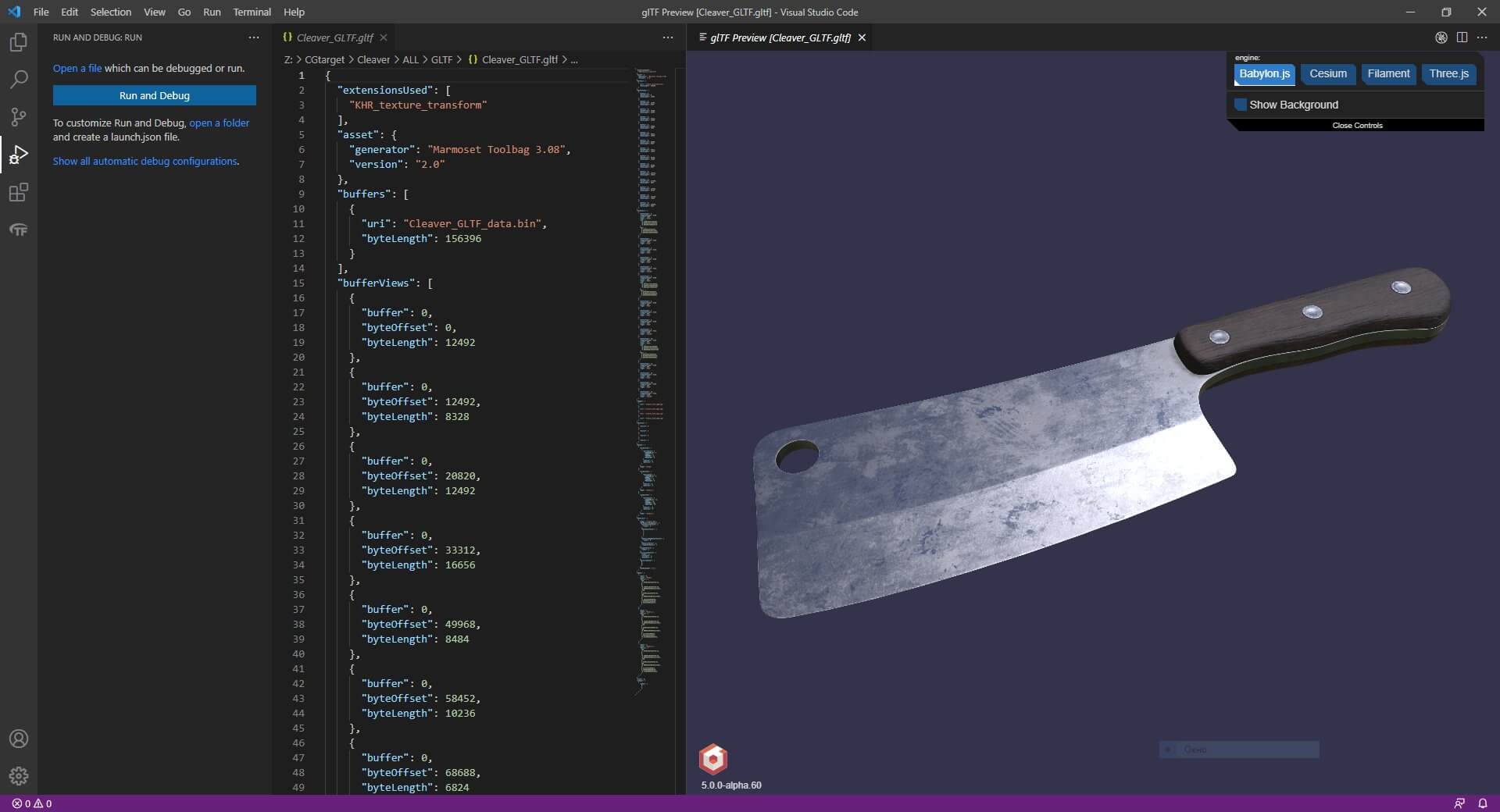1500x812 pixels.
Task: Open the Extensions view icon
Action: [x=19, y=192]
